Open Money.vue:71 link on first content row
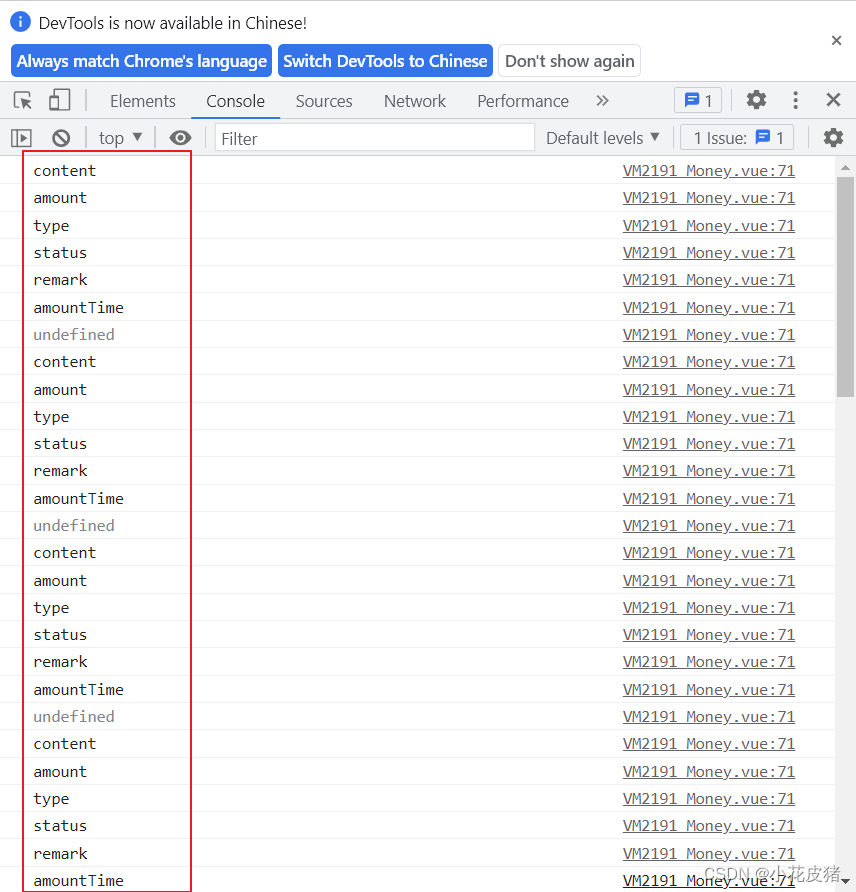The height and width of the screenshot is (892, 856). click(x=709, y=171)
